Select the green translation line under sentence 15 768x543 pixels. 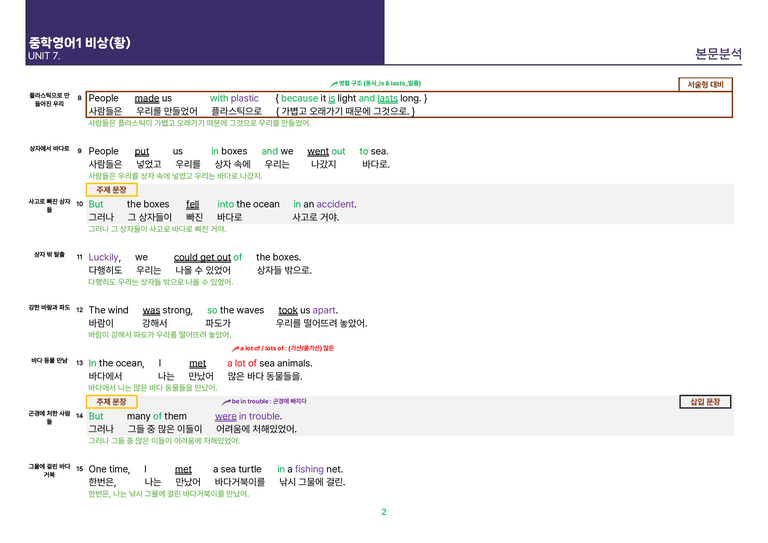[168, 494]
